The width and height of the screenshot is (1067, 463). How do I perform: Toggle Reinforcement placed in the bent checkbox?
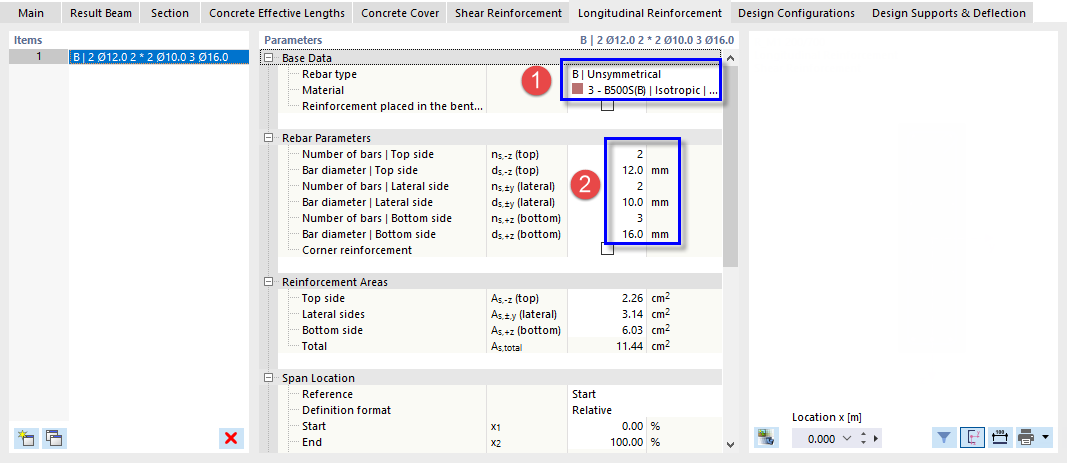click(607, 106)
